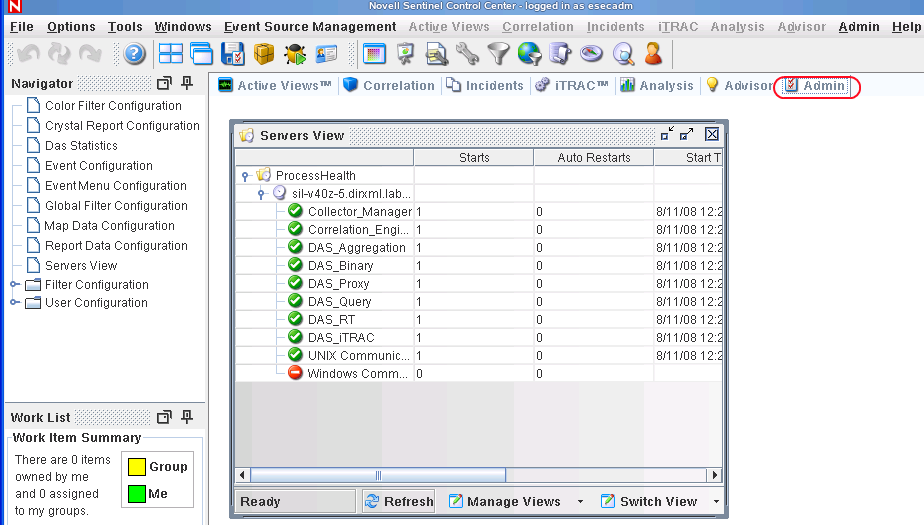Click the yellow Group color swatch

coord(137,467)
